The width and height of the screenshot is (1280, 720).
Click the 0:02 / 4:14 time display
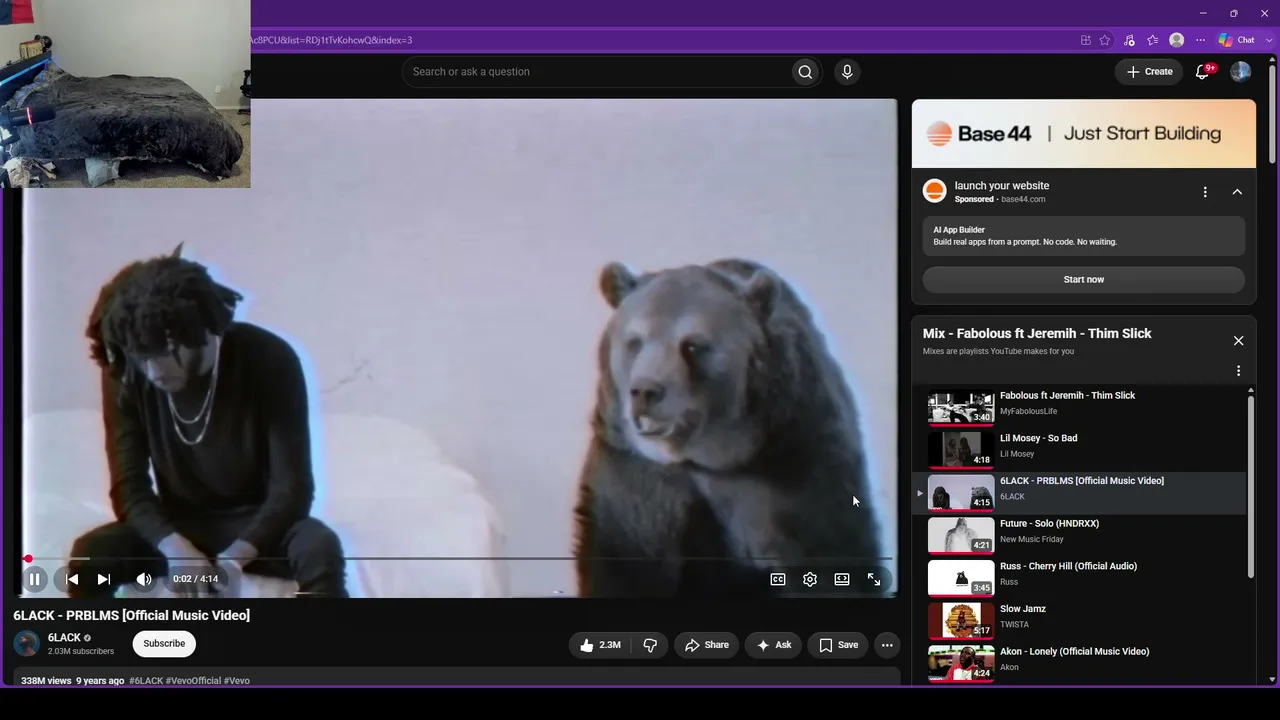pos(195,579)
